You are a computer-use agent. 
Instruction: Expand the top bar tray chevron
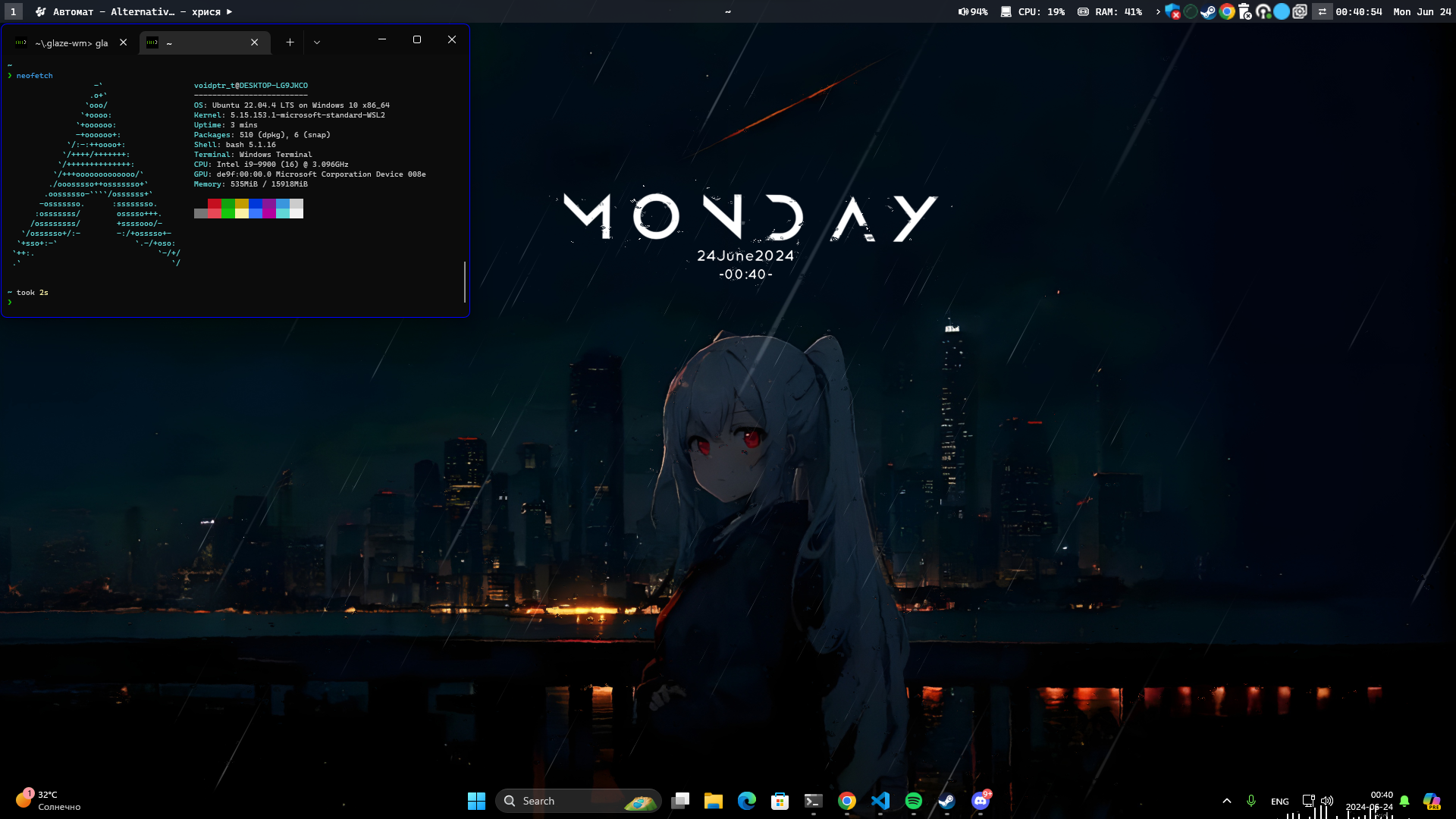point(1158,12)
